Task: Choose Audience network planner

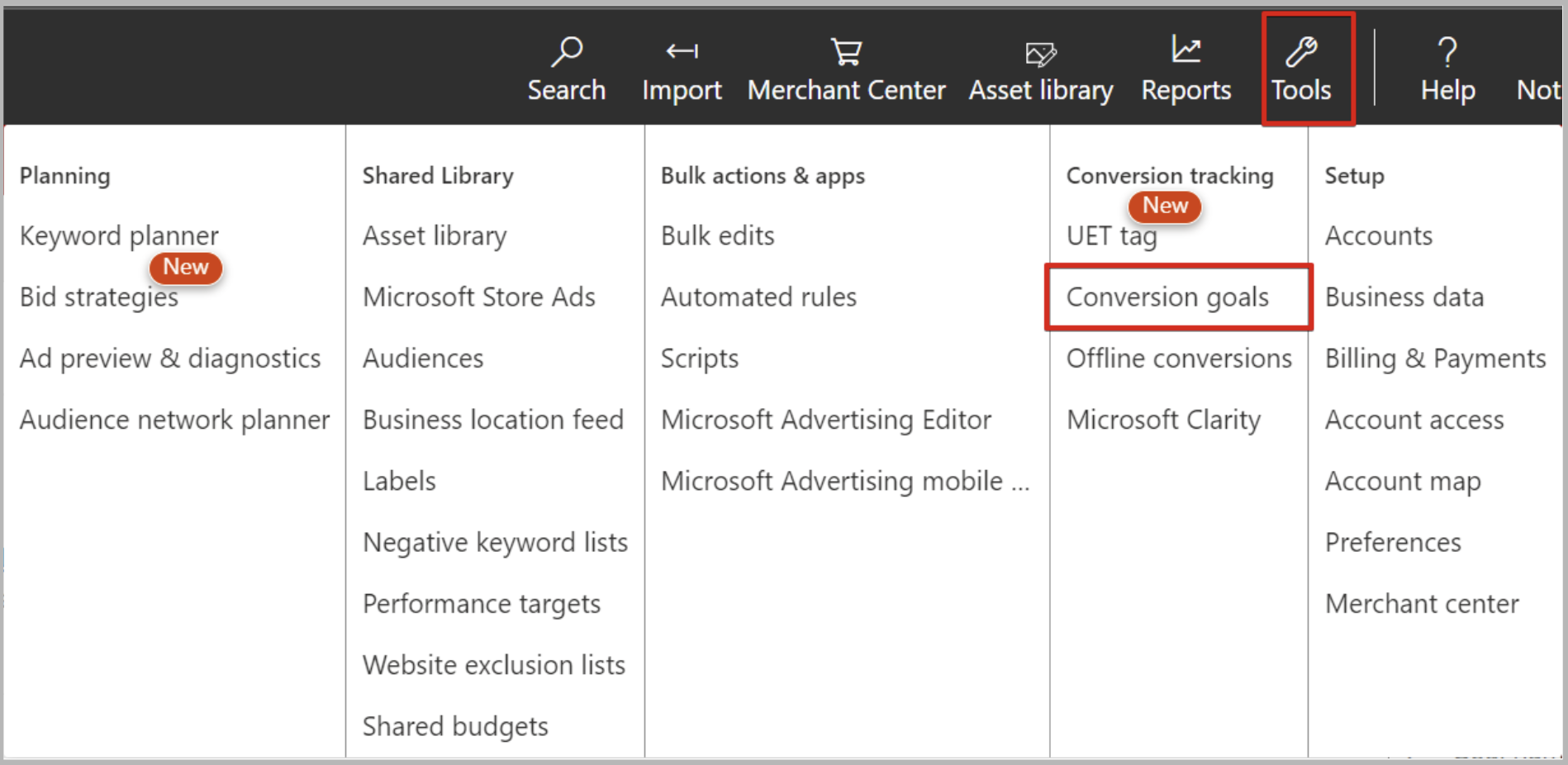Action: click(175, 420)
